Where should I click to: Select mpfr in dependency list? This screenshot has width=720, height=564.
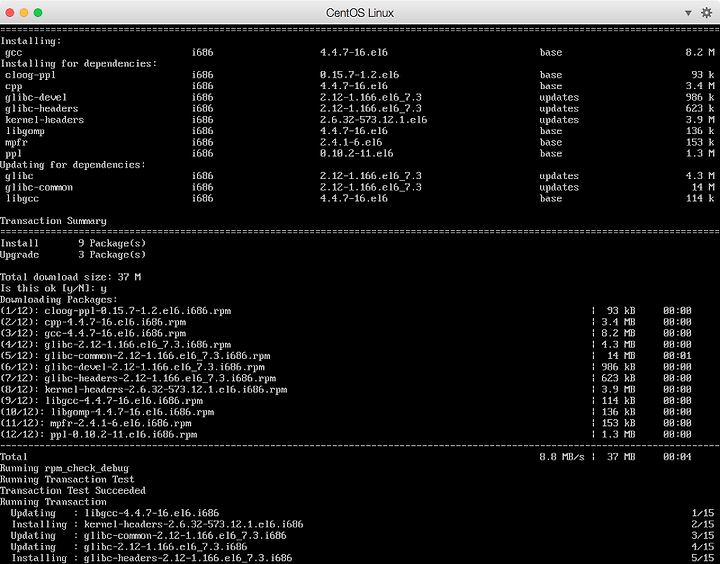pyautogui.click(x=17, y=142)
